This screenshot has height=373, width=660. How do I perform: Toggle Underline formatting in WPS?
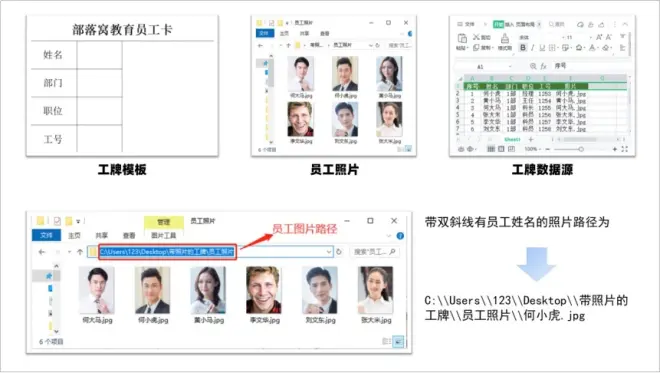tap(542, 48)
